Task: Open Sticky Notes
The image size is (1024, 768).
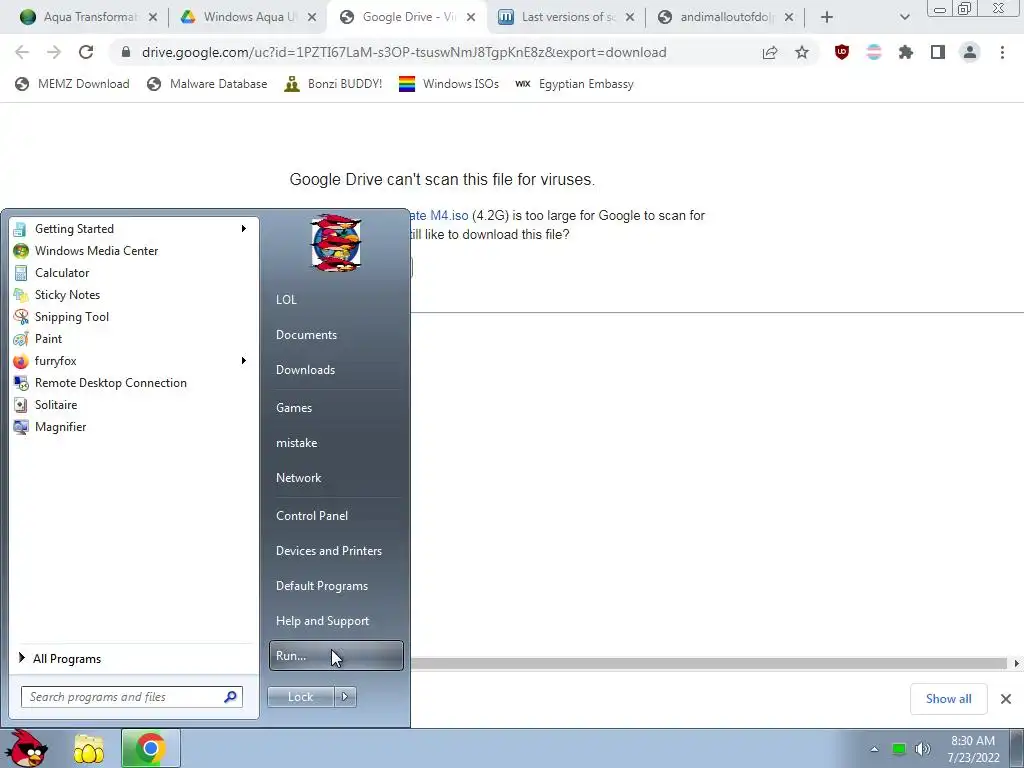Action: [x=67, y=295]
